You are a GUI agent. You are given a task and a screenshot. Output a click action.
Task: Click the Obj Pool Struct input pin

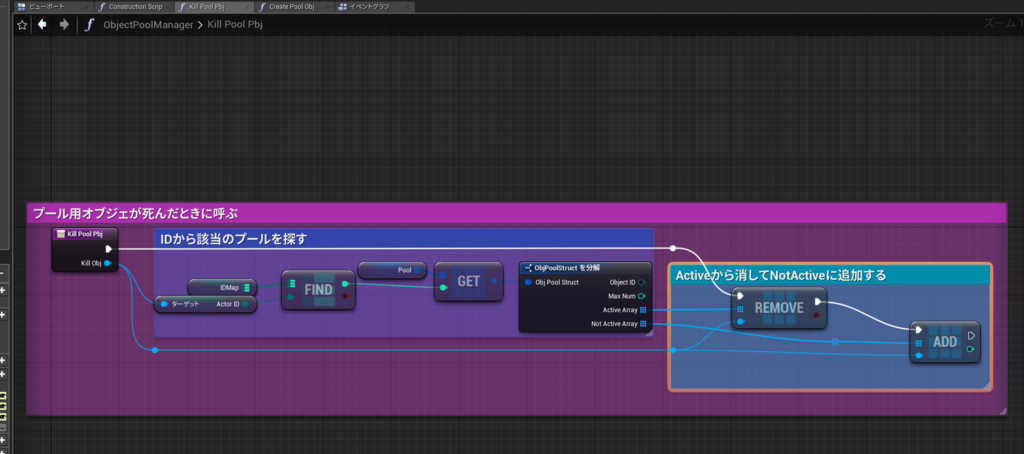(x=529, y=282)
